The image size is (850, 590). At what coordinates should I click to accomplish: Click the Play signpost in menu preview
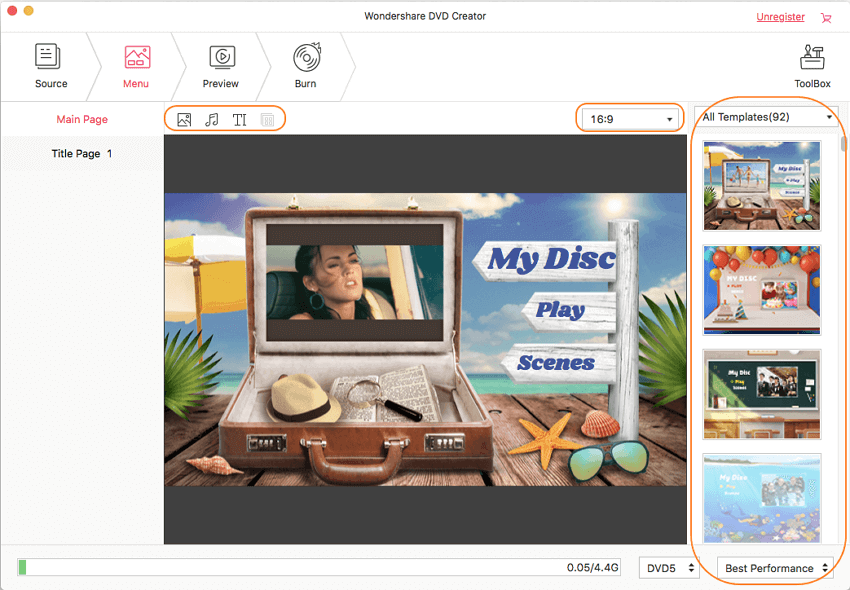(560, 310)
